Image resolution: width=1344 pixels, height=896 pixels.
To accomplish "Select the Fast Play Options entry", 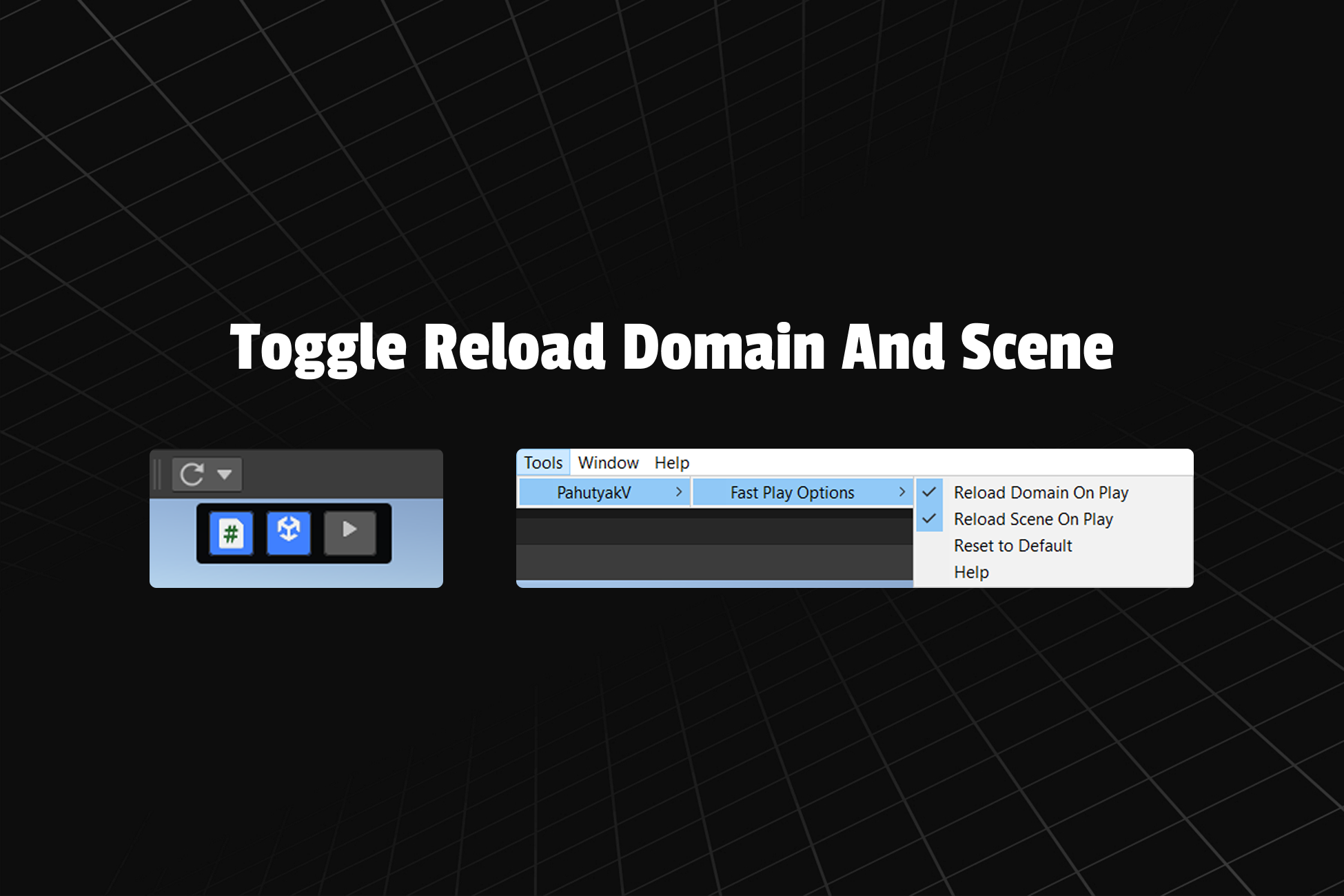I will click(792, 493).
